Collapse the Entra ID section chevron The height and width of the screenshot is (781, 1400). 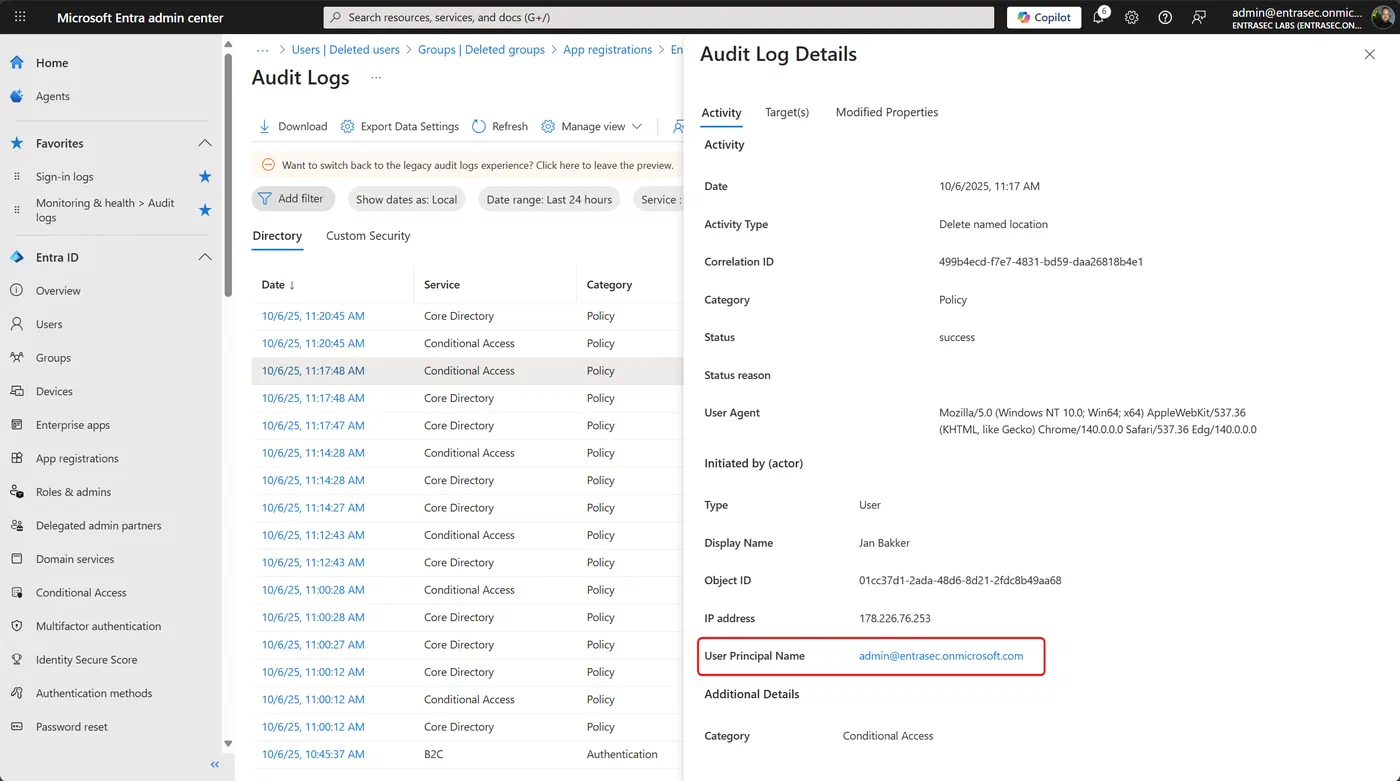(205, 257)
